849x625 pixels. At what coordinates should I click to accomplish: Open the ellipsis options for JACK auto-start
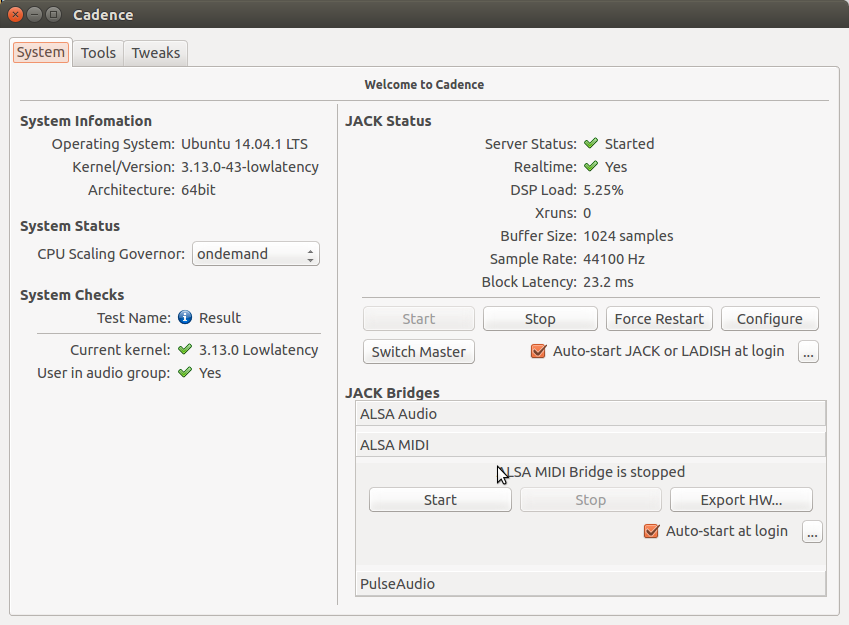pyautogui.click(x=809, y=352)
